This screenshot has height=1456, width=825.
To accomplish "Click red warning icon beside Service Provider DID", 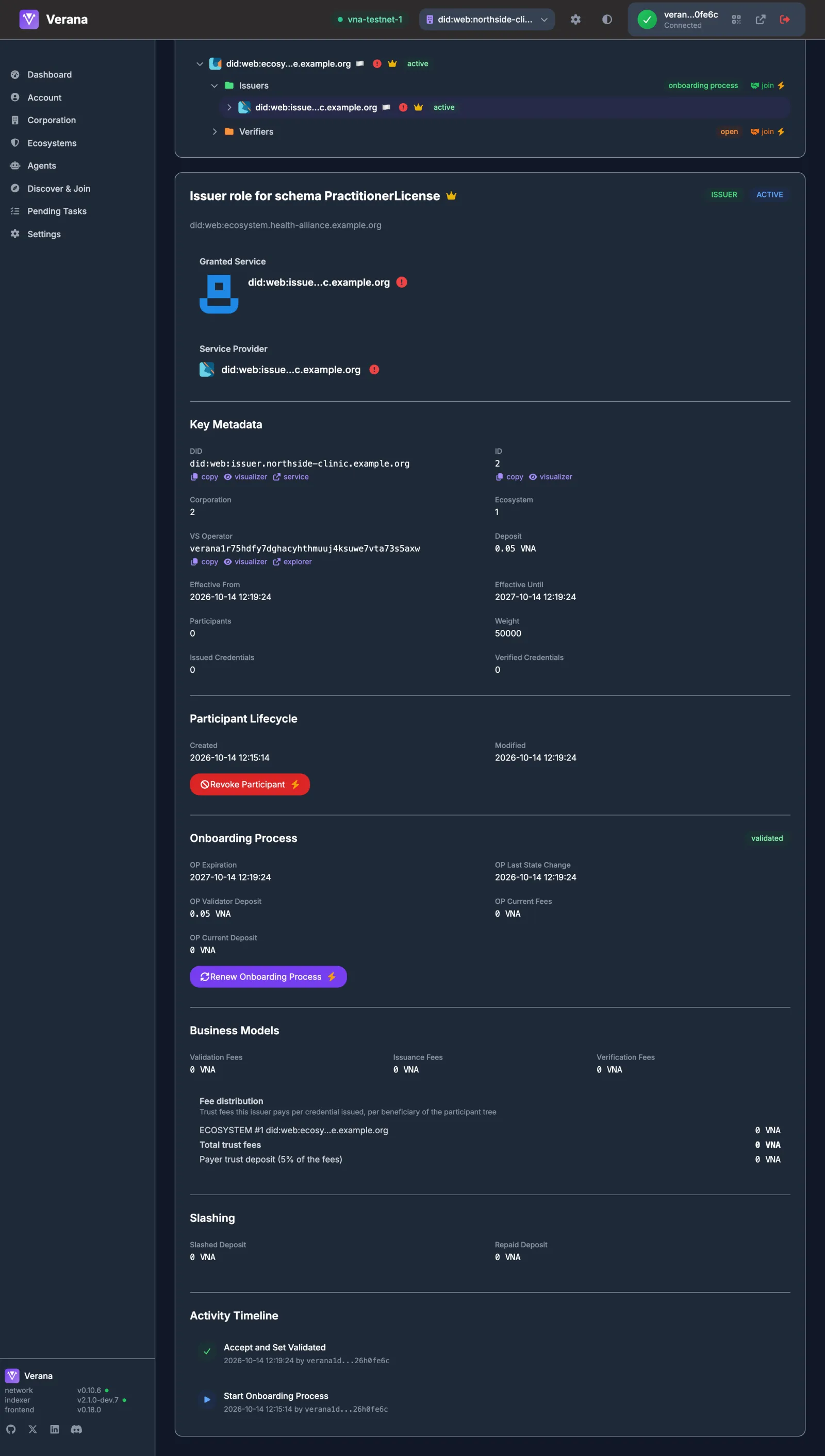I will [x=374, y=369].
